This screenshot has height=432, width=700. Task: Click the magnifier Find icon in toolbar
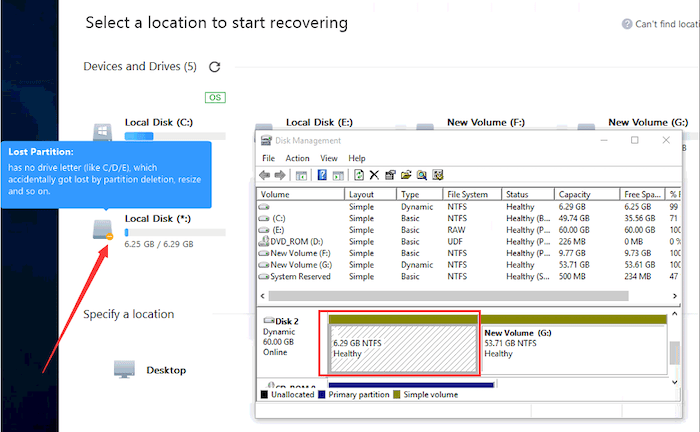(x=422, y=175)
